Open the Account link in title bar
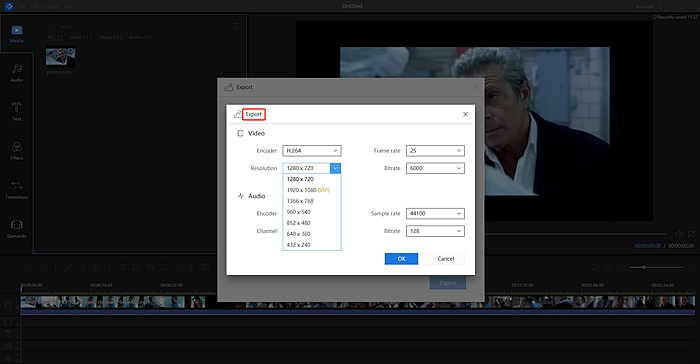 pyautogui.click(x=645, y=7)
